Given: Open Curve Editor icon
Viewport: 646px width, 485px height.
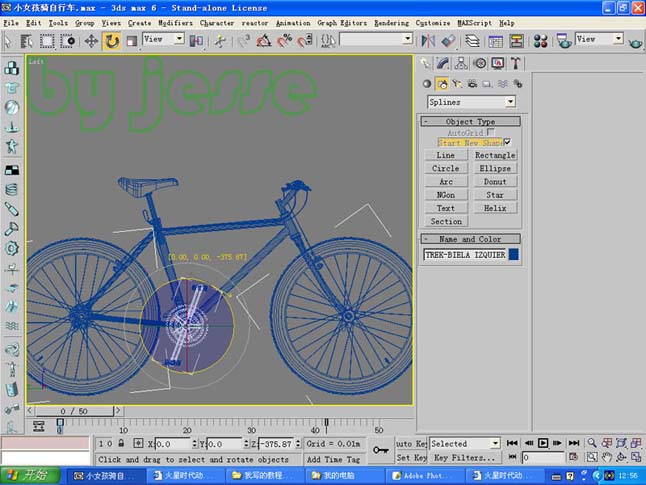Looking at the screenshot, I should coord(496,41).
